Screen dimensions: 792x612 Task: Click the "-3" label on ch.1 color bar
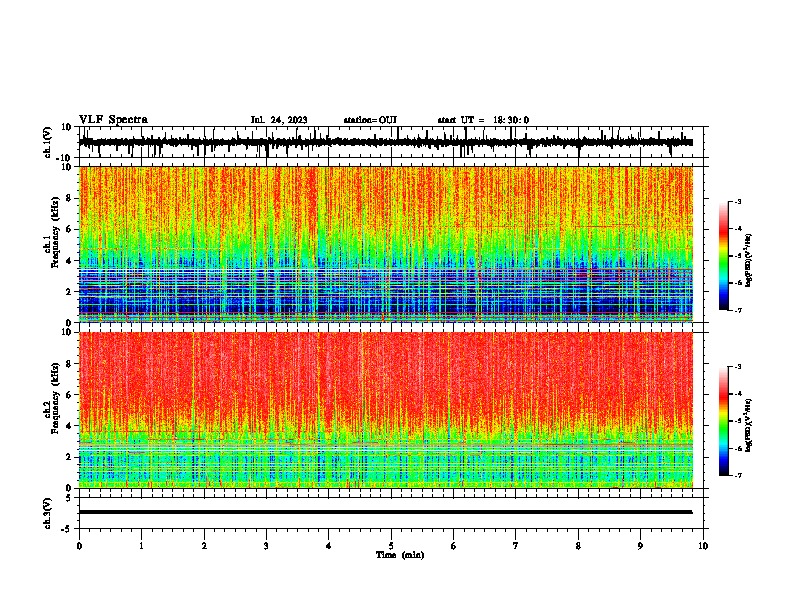[x=737, y=201]
